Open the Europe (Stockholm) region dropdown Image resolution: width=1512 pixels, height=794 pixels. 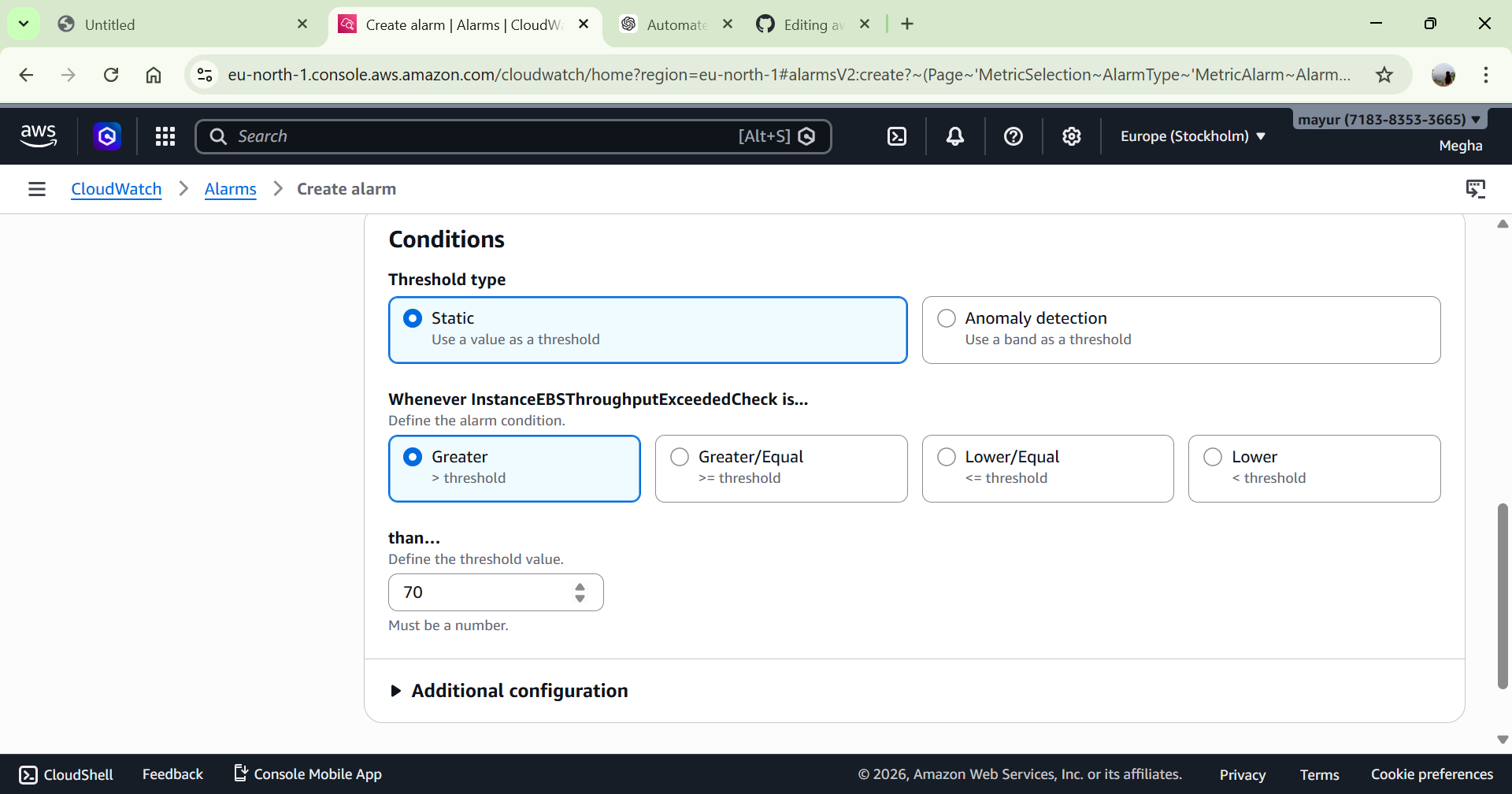point(1192,136)
